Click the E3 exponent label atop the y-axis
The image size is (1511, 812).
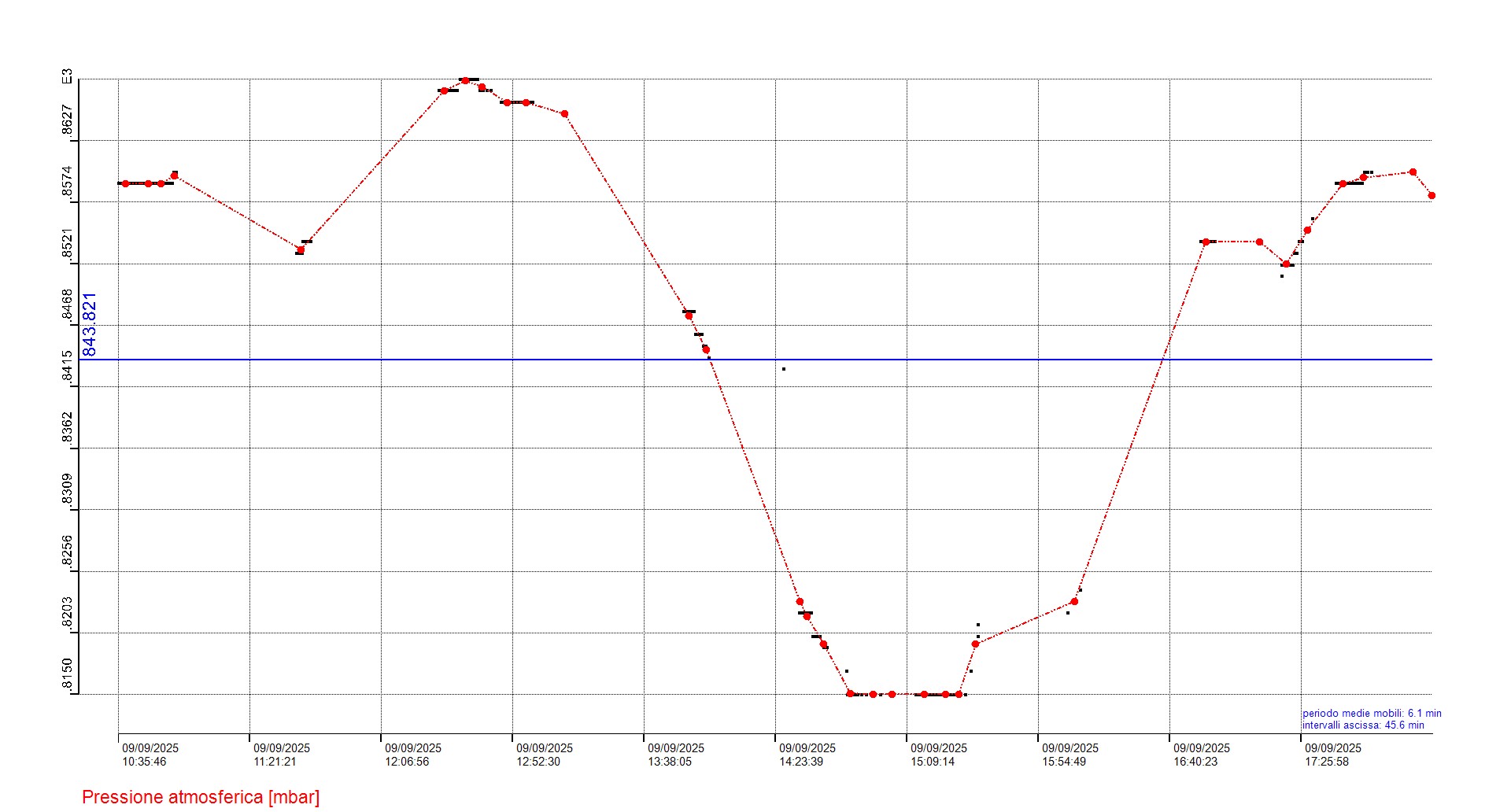click(x=68, y=76)
